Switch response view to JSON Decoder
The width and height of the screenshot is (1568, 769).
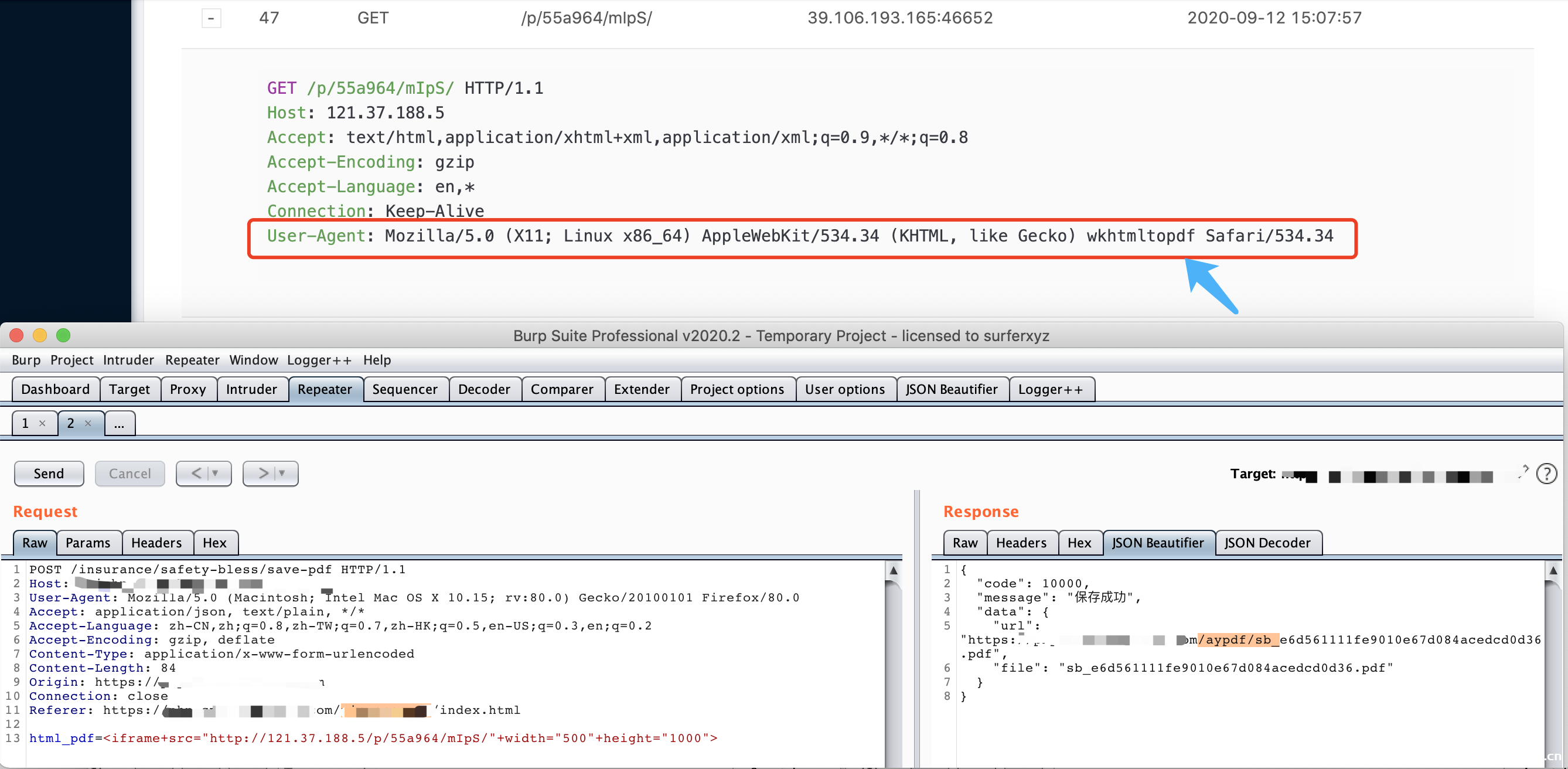(1267, 543)
